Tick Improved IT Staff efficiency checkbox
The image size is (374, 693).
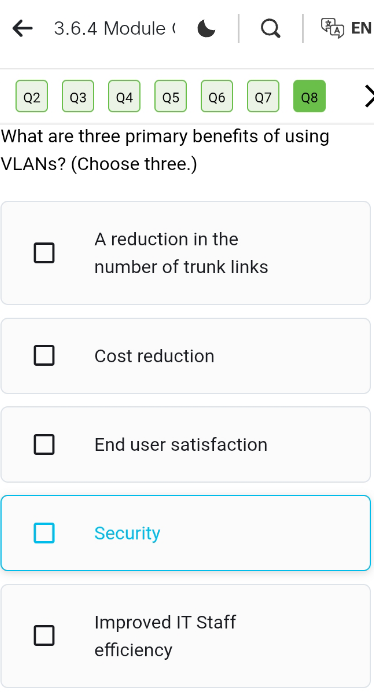[44, 636]
